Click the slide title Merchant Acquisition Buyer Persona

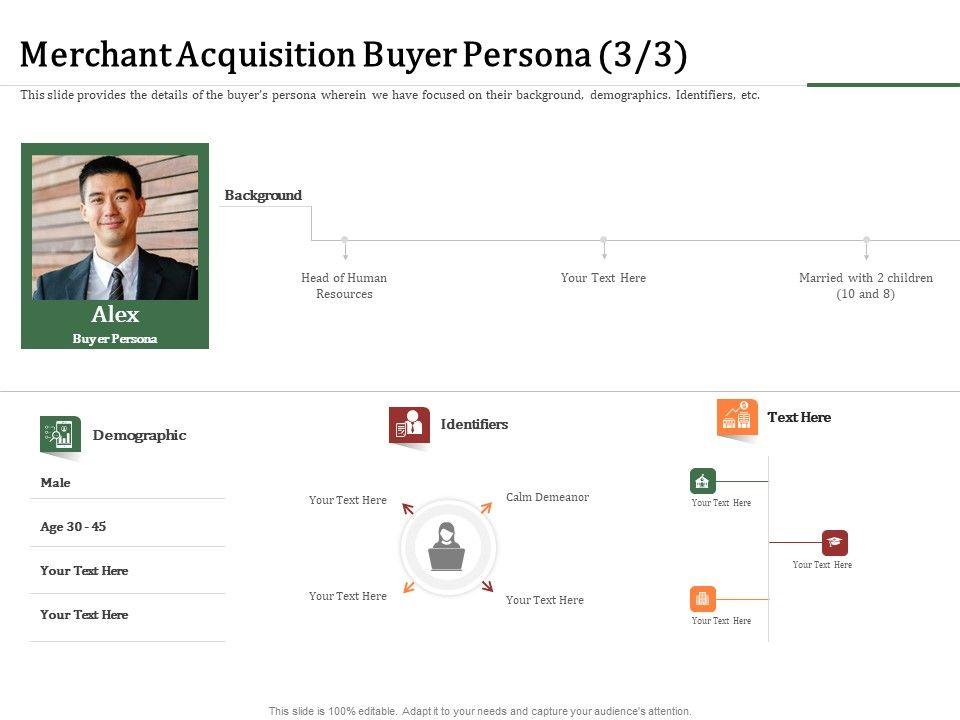point(353,55)
